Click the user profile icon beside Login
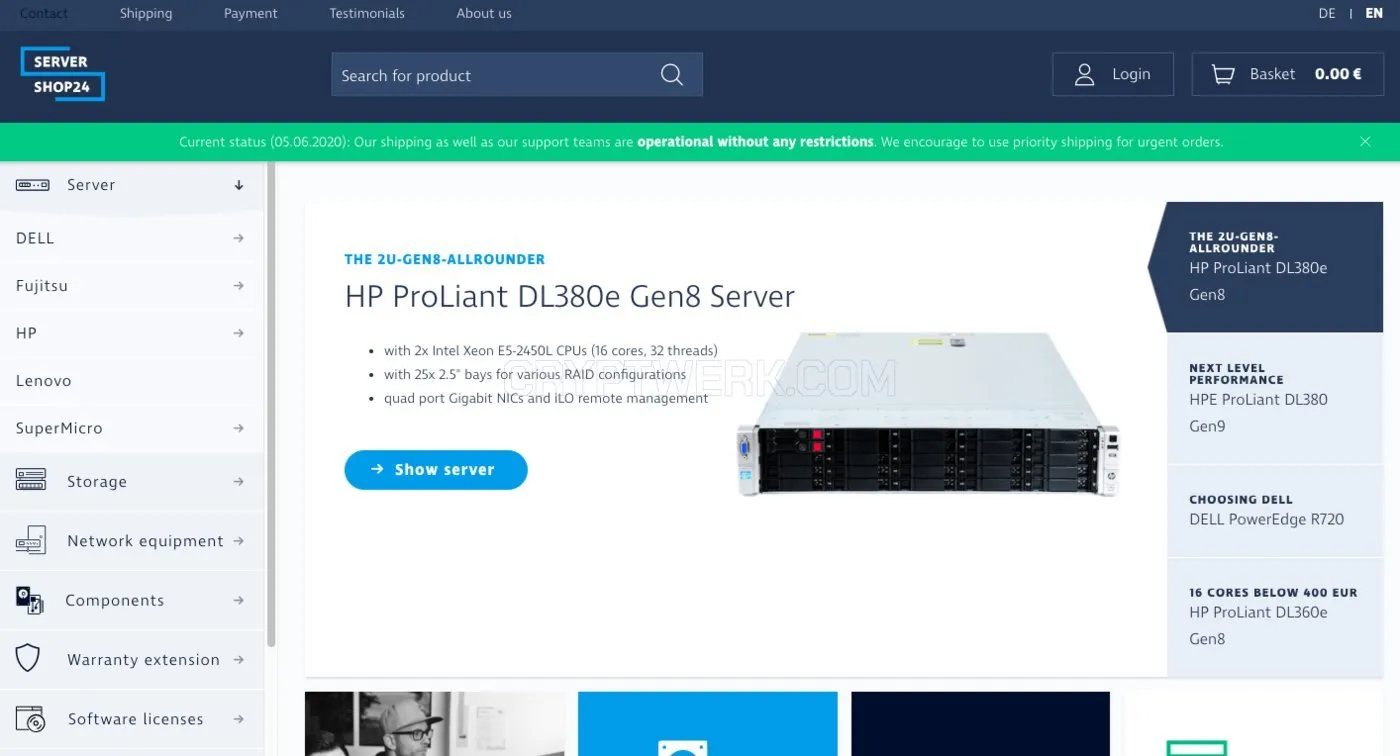1400x756 pixels. [1084, 74]
